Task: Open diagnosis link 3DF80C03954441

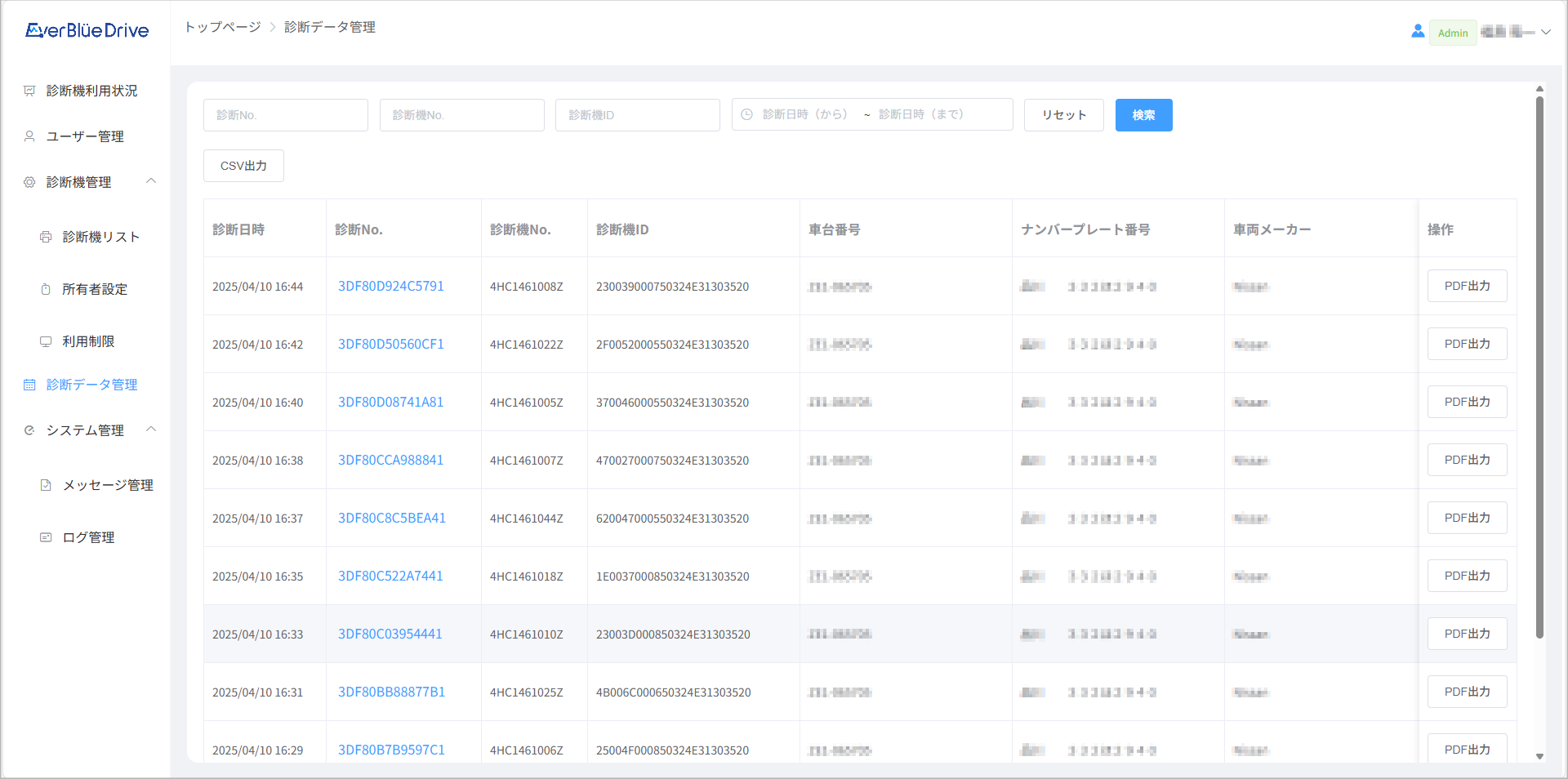Action: click(390, 634)
